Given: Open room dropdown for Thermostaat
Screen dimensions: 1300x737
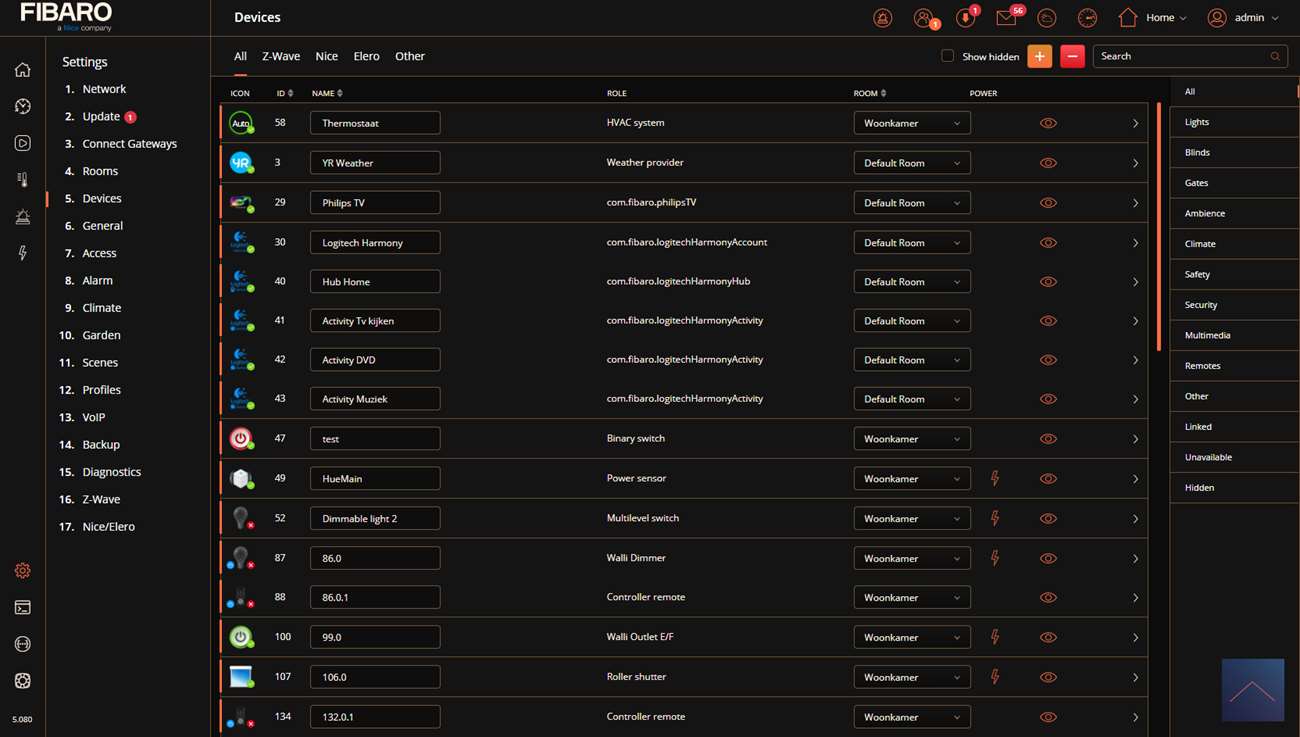Looking at the screenshot, I should [x=911, y=123].
